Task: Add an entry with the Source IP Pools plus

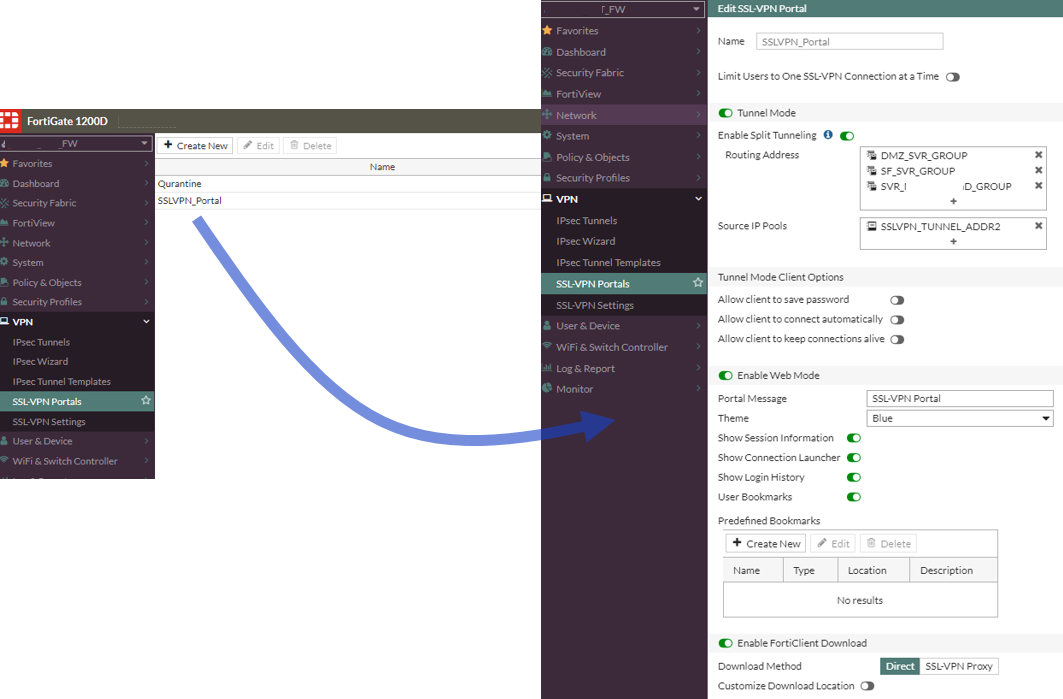Action: pyautogui.click(x=953, y=241)
